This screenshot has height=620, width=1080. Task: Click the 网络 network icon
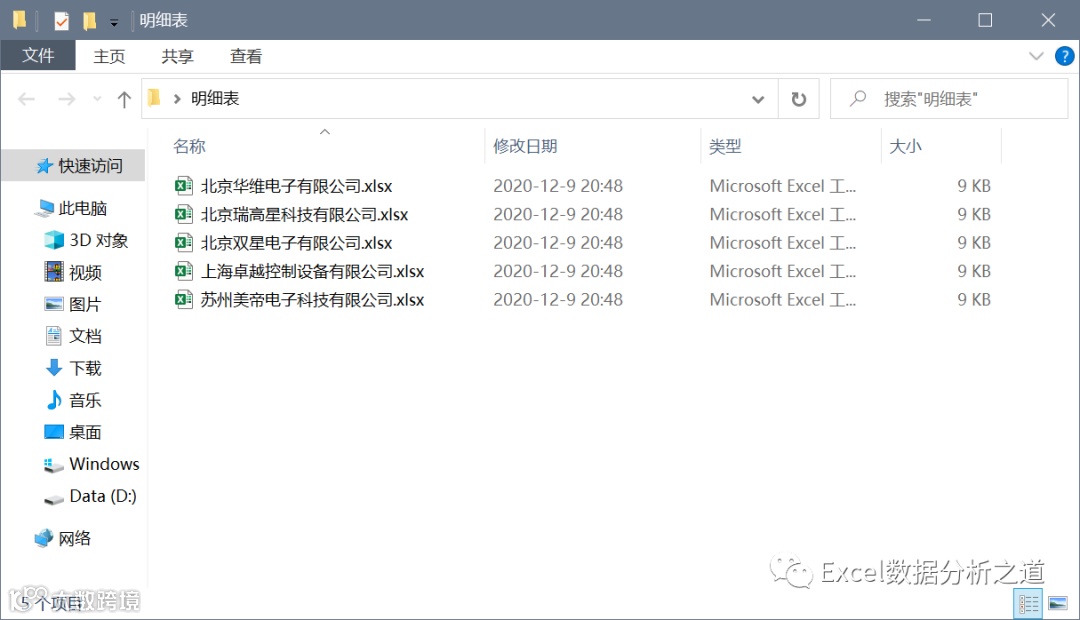[x=43, y=537]
